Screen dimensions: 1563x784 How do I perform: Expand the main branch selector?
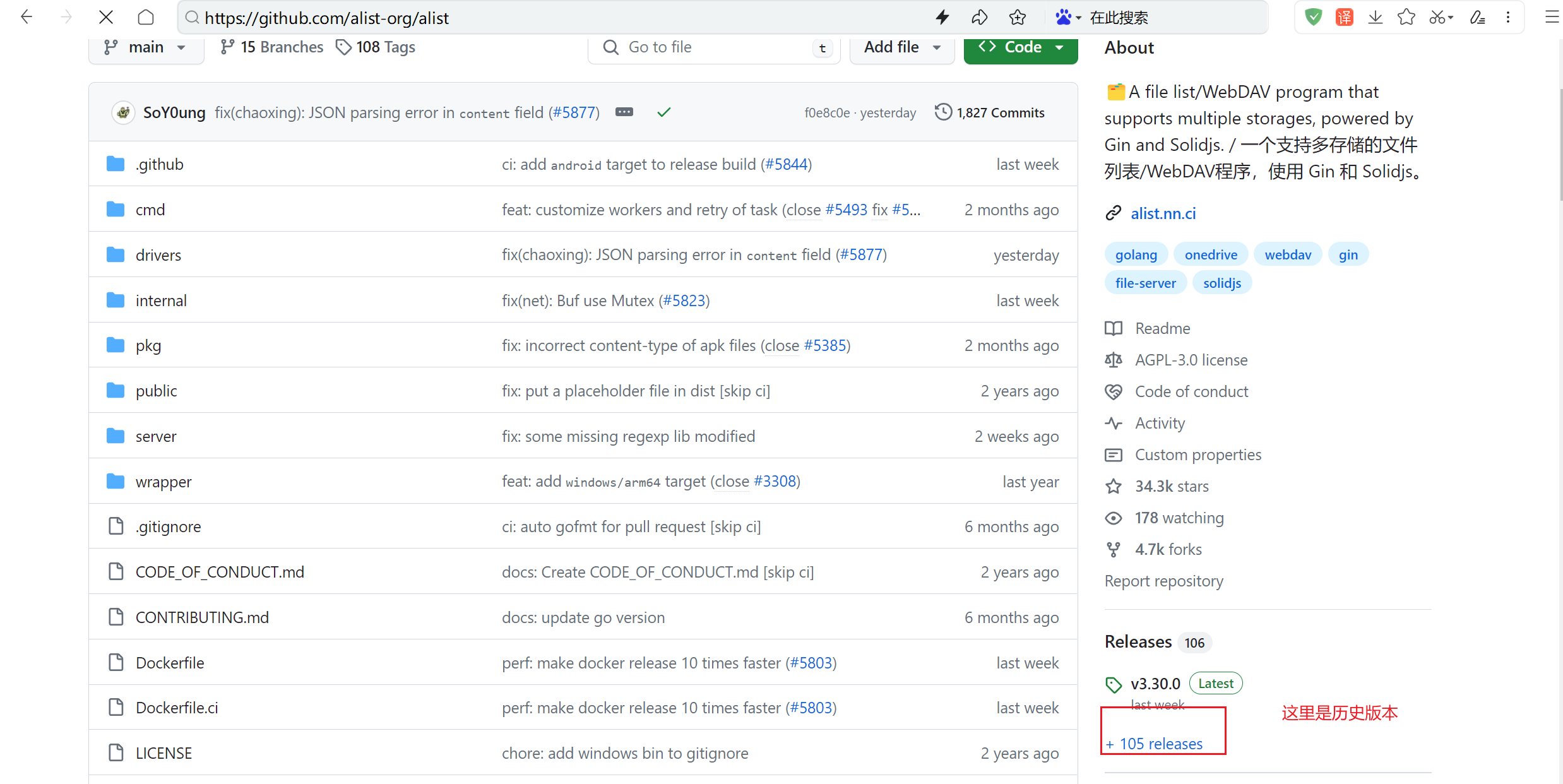pyautogui.click(x=146, y=47)
